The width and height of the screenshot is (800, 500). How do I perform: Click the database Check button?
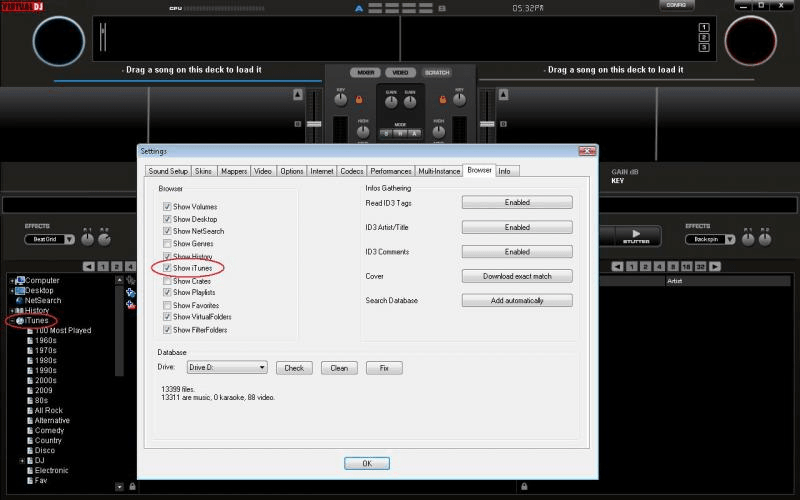(x=294, y=368)
